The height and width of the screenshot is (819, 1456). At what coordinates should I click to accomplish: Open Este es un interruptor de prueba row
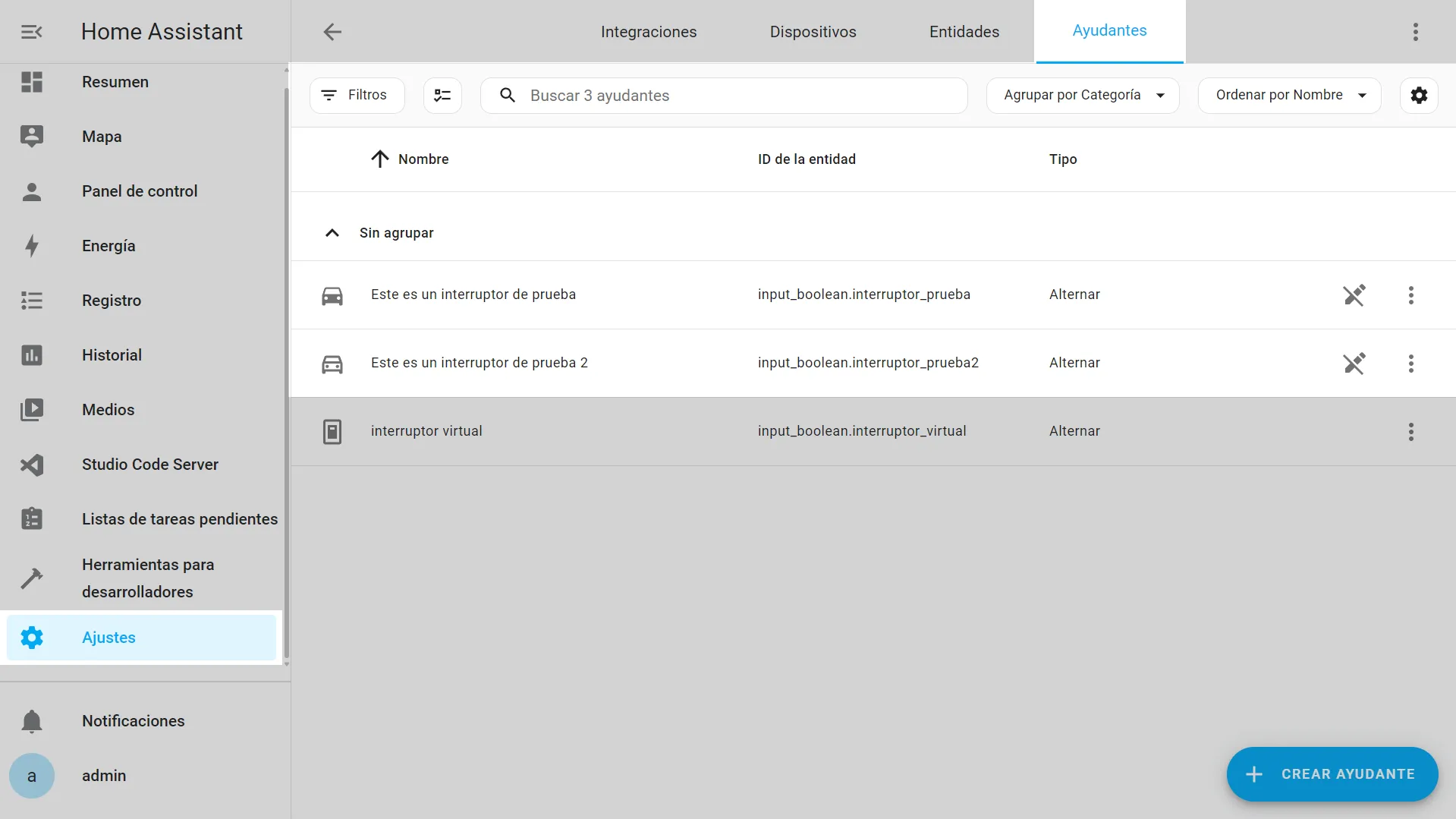[873, 295]
